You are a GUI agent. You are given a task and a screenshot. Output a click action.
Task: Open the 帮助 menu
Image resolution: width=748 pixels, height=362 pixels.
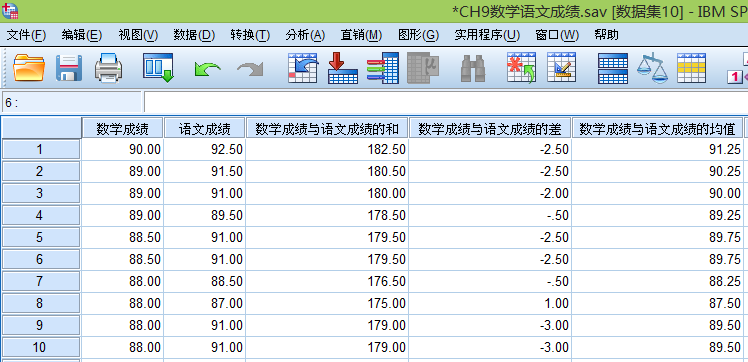tap(606, 35)
